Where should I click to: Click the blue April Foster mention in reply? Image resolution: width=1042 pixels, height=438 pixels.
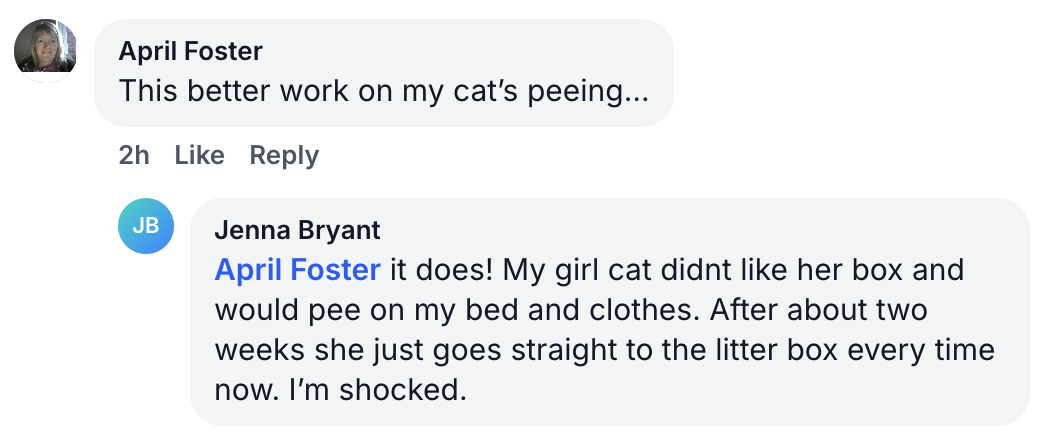pyautogui.click(x=297, y=270)
